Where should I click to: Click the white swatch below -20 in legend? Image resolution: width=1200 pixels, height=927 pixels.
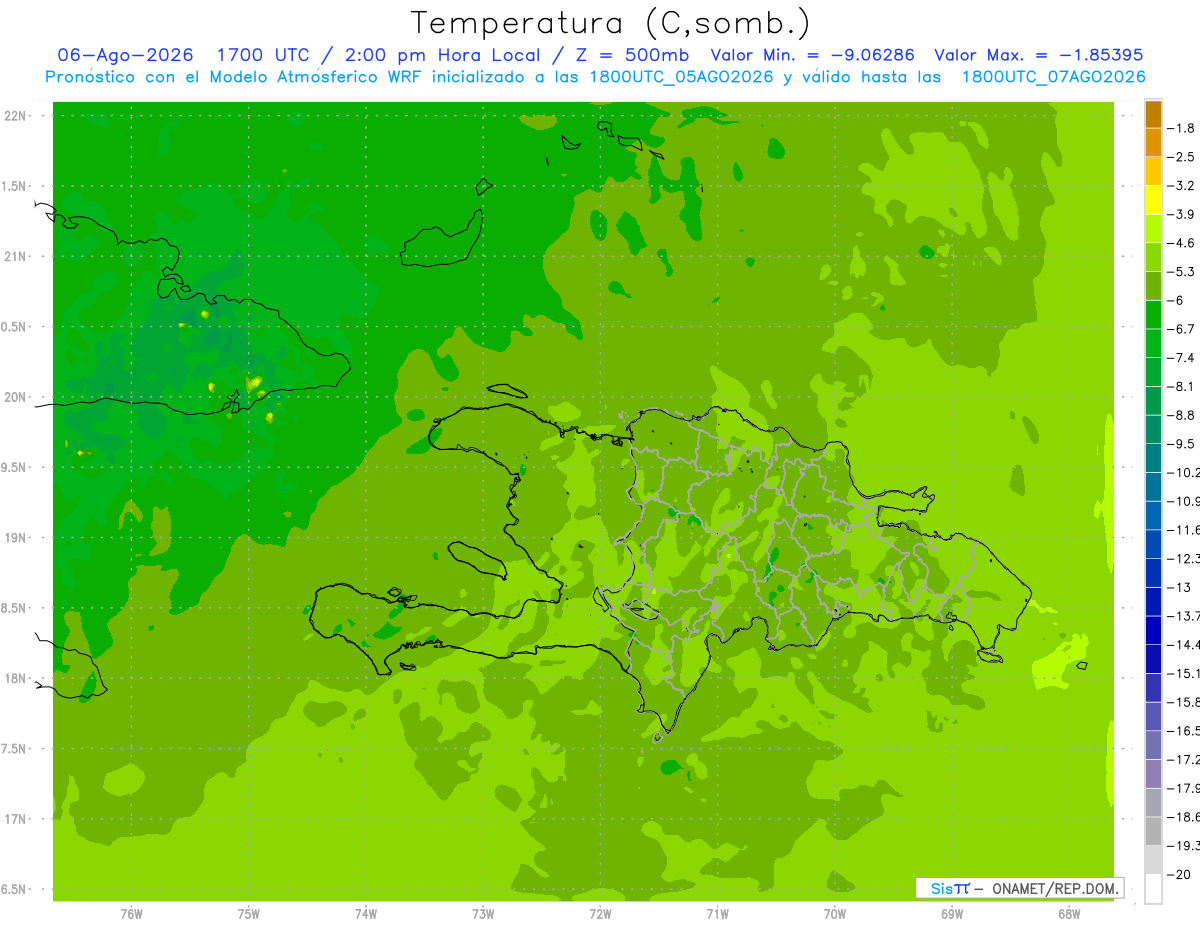[1153, 889]
